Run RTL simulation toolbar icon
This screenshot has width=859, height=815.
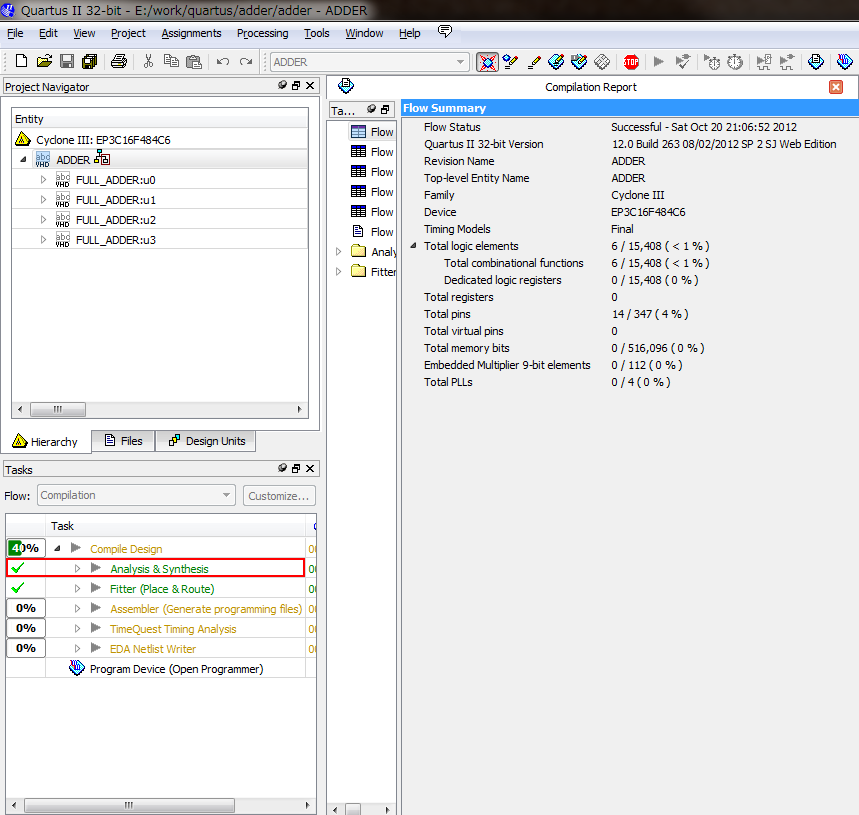click(763, 62)
